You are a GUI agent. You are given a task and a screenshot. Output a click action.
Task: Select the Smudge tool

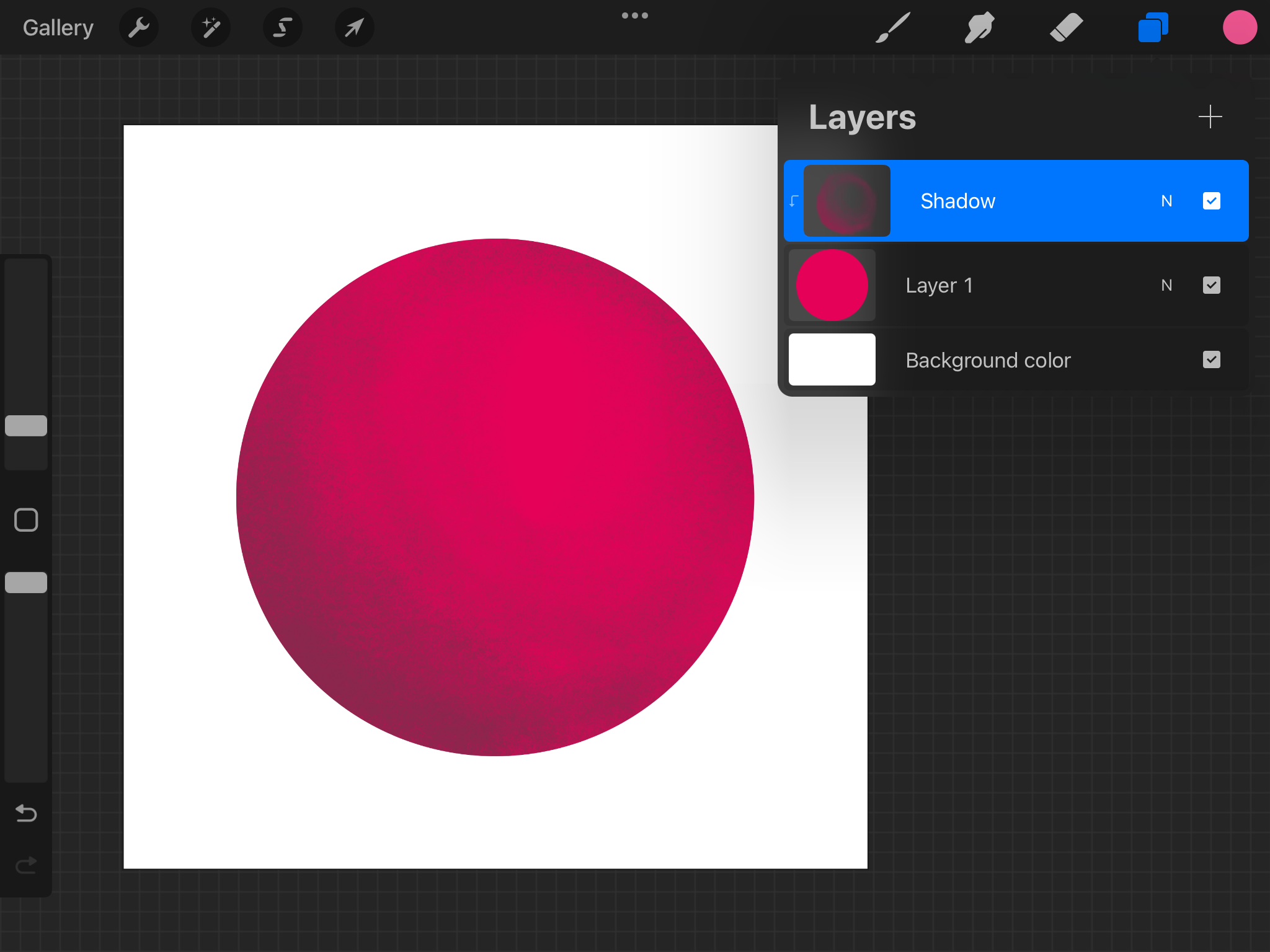979,27
